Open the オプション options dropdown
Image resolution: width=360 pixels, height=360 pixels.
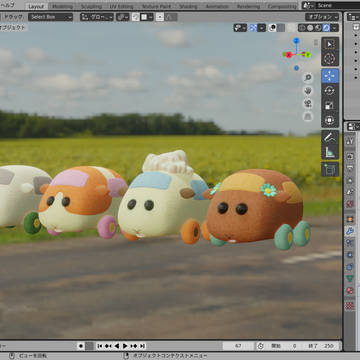322,17
